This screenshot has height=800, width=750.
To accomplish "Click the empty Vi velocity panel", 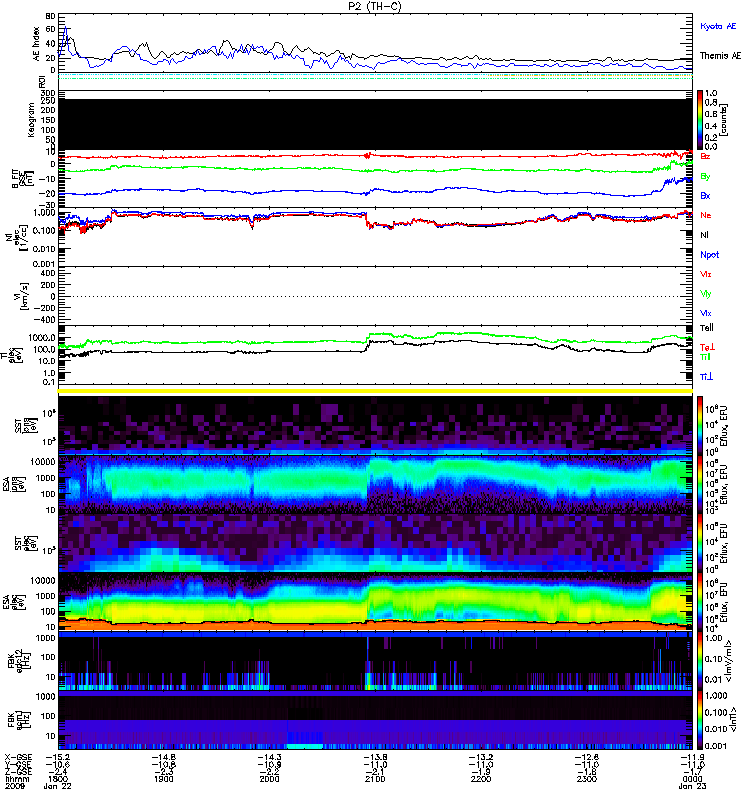I will pyautogui.click(x=376, y=296).
